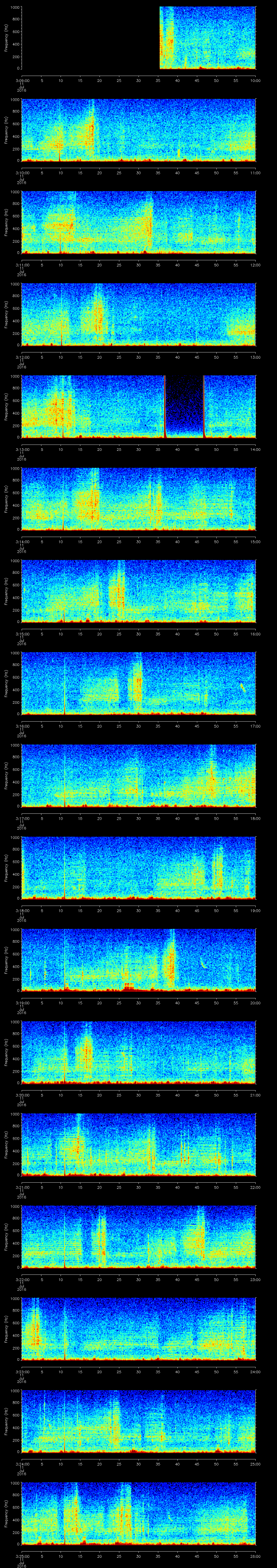
Task: Click the '3:18:00' start time label
Action: (22, 910)
